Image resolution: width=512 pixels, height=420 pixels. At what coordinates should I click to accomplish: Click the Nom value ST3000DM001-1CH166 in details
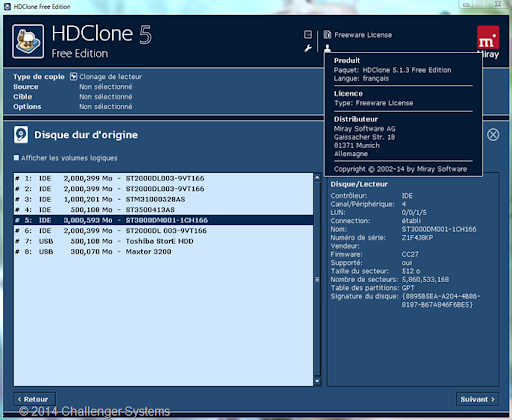(x=439, y=229)
